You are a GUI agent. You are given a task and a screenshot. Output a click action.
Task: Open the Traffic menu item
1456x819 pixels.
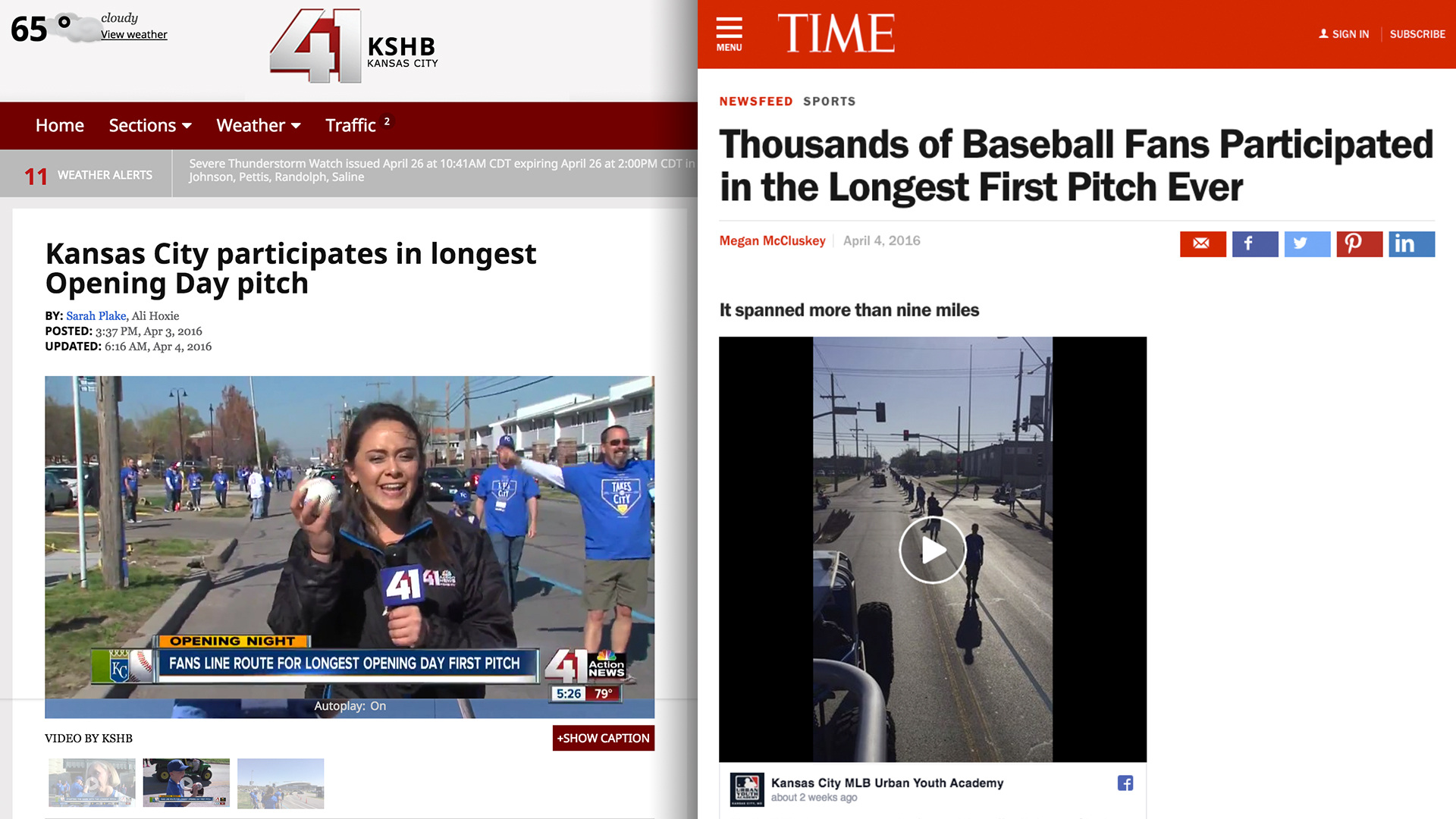click(x=350, y=126)
